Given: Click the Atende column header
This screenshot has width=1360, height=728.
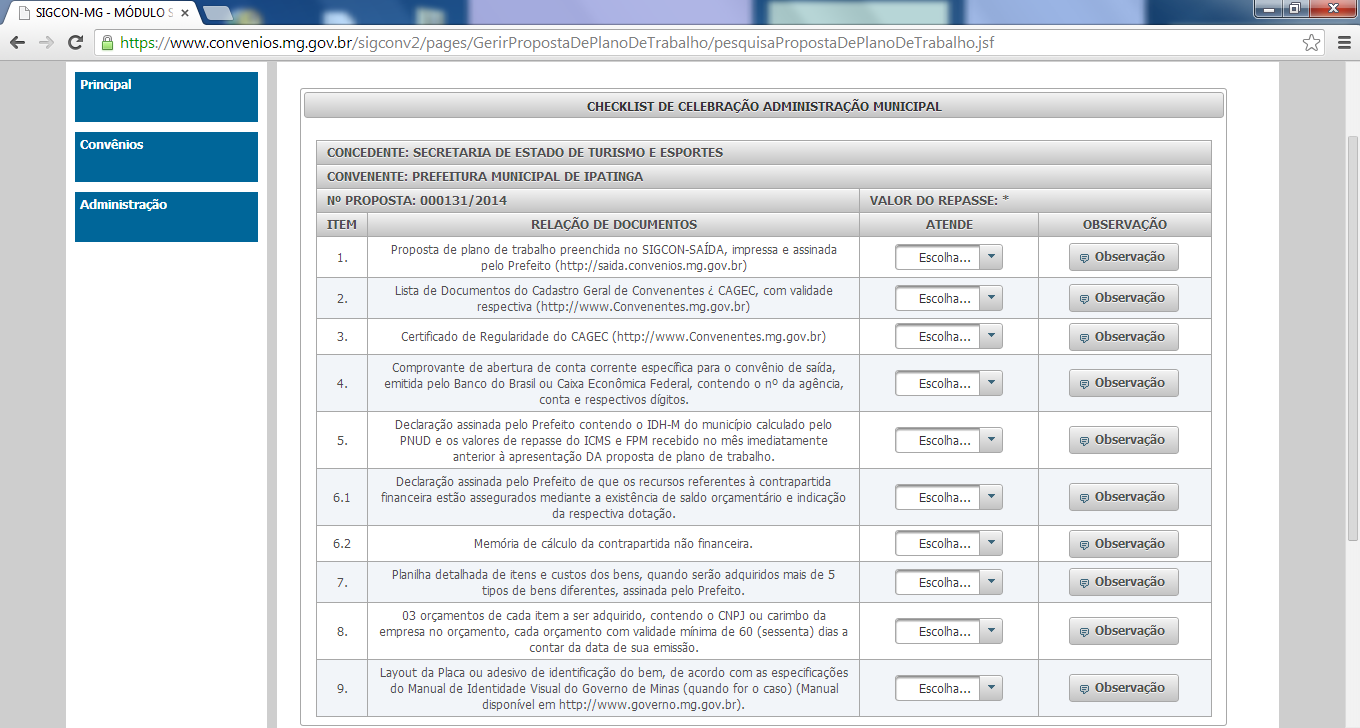Looking at the screenshot, I should (948, 225).
